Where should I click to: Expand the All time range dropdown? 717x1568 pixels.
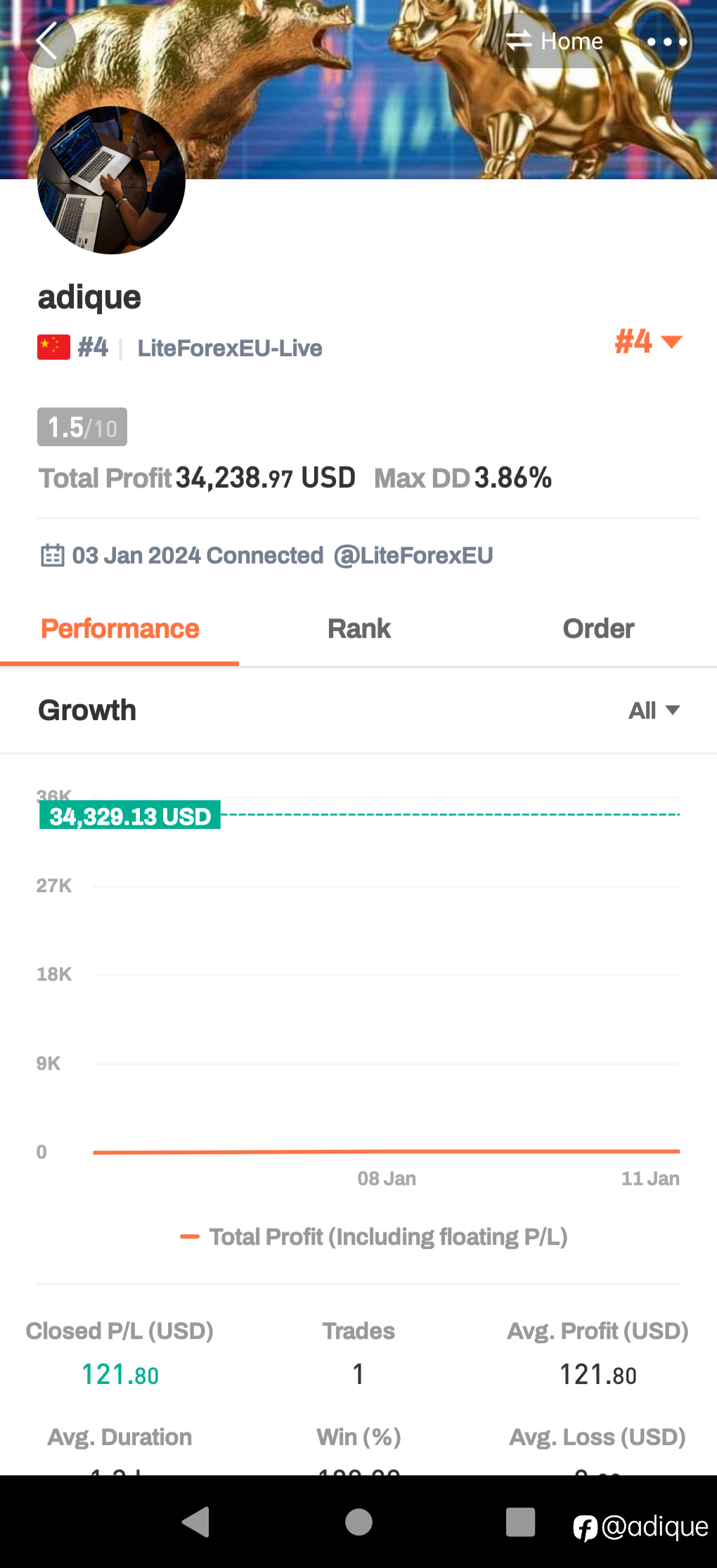[x=654, y=710]
